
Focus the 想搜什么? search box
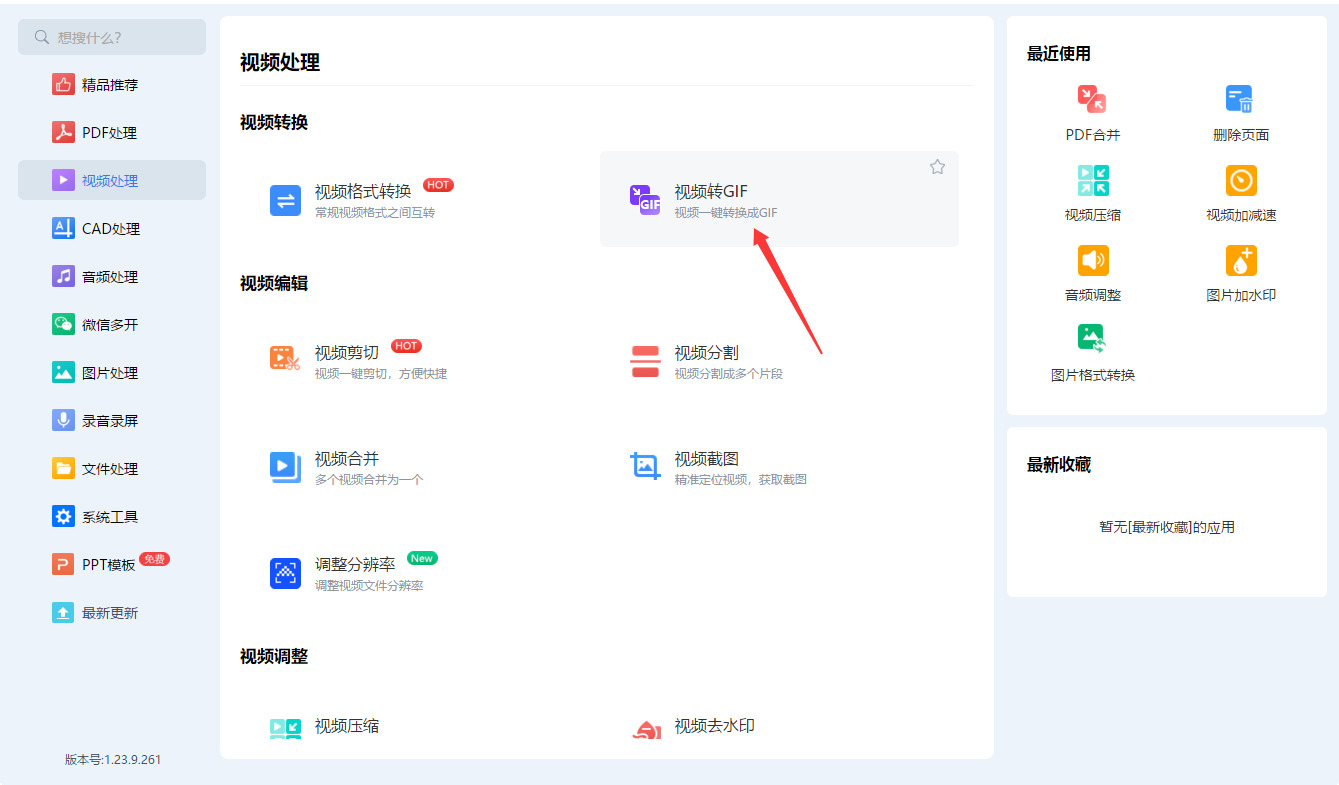pos(112,37)
